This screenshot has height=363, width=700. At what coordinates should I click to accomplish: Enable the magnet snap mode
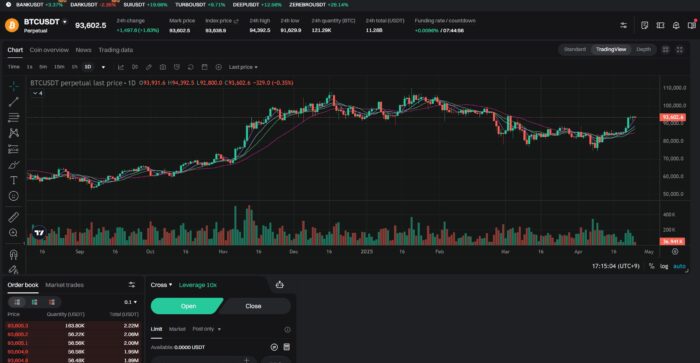pos(14,255)
